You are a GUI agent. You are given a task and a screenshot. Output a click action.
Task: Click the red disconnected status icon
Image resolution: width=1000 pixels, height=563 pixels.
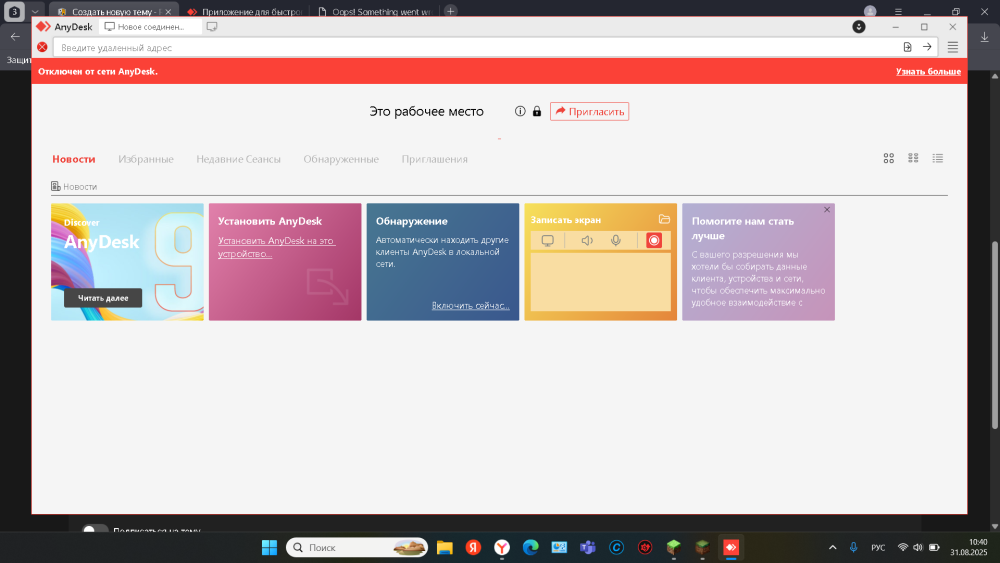(42, 47)
